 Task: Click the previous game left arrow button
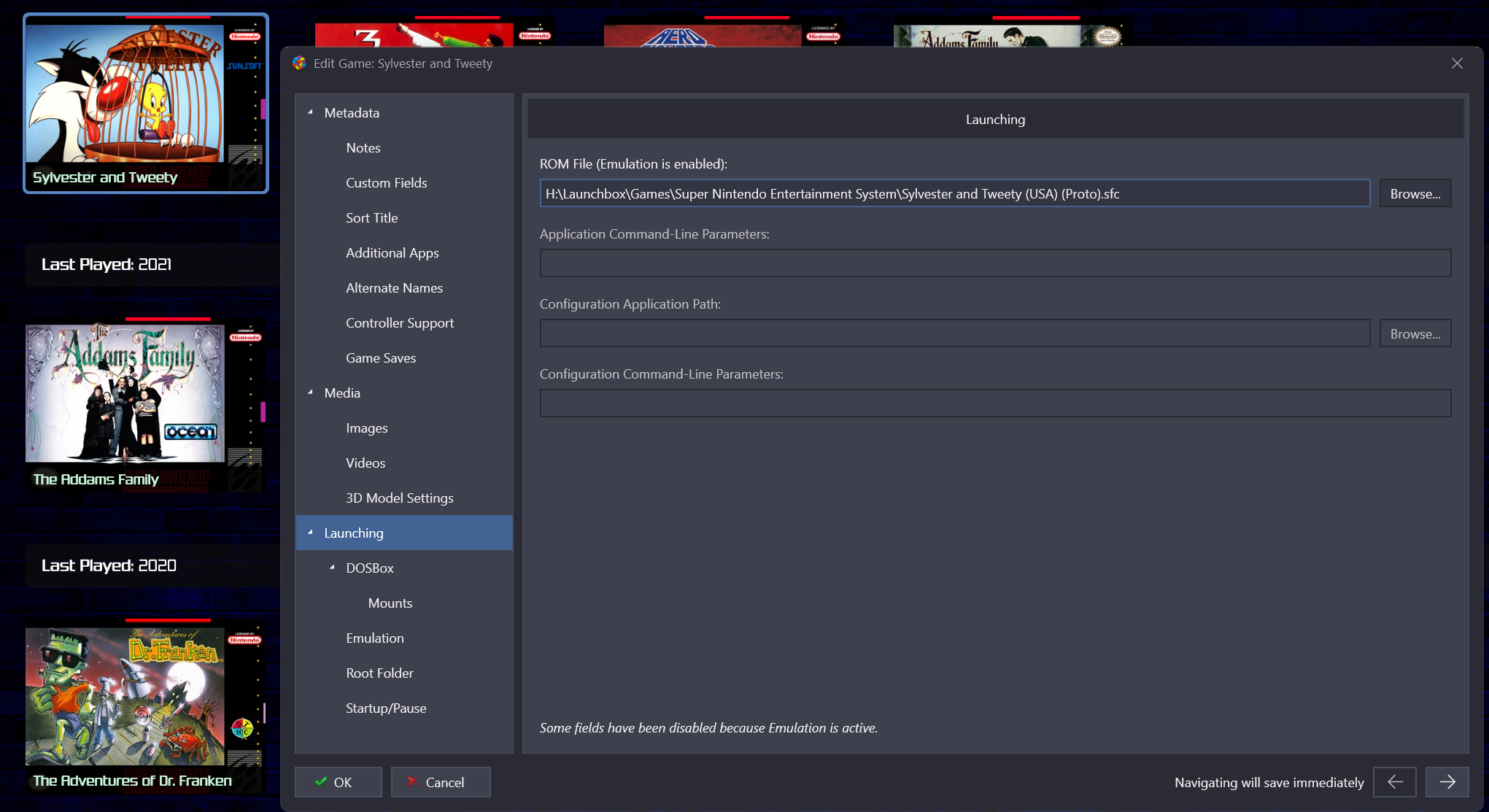click(1394, 782)
